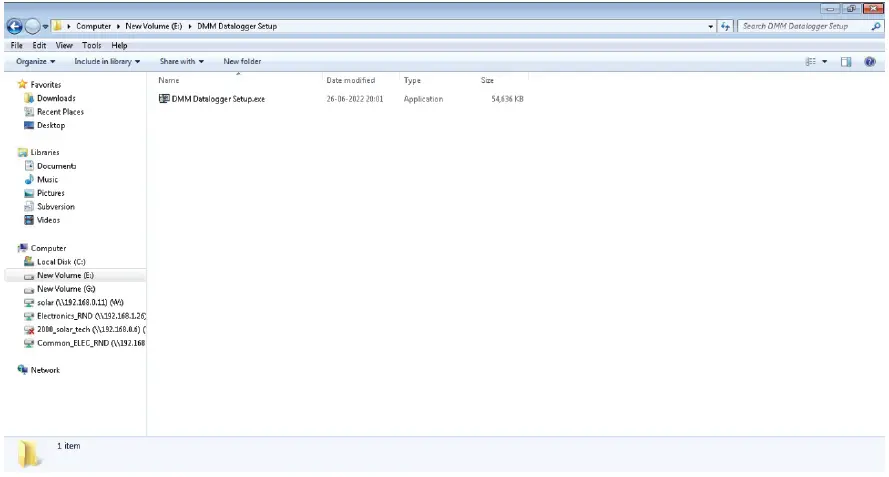Screen dimensions: 889x477
Task: Open the Include in library dropdown
Action: [107, 61]
